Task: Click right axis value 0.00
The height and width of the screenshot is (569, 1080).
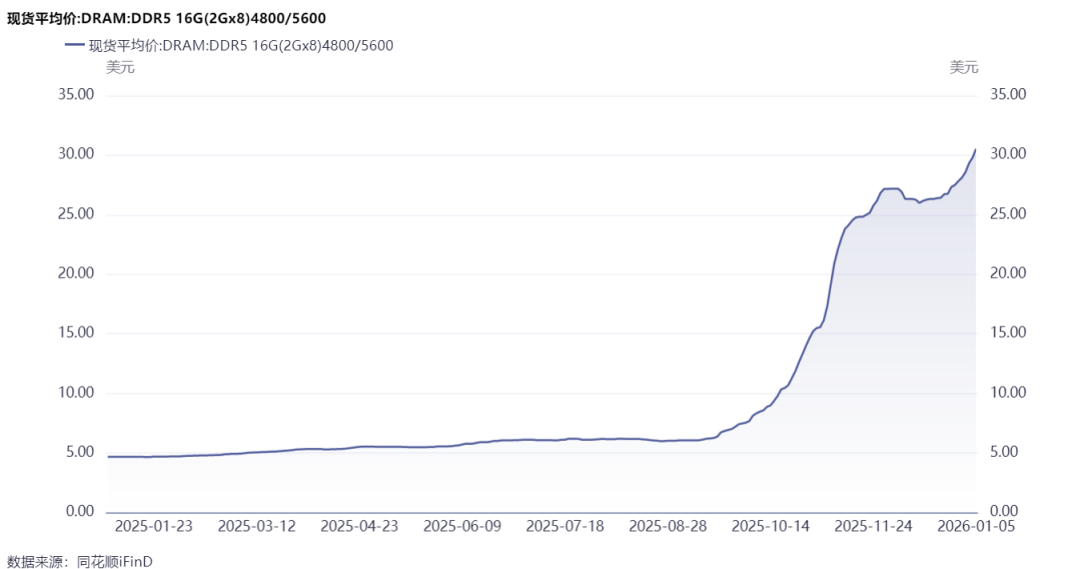Action: coord(1004,511)
